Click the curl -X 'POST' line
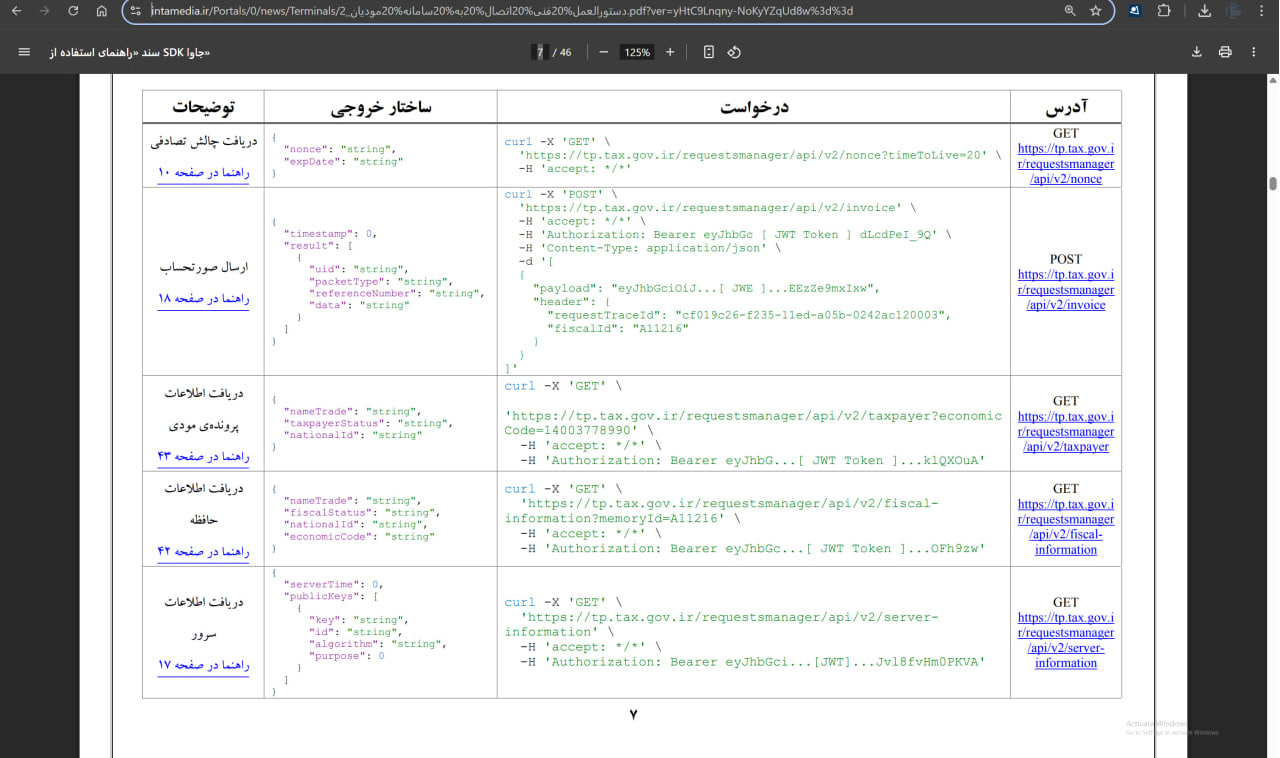This screenshot has width=1280, height=758. pyautogui.click(x=561, y=194)
